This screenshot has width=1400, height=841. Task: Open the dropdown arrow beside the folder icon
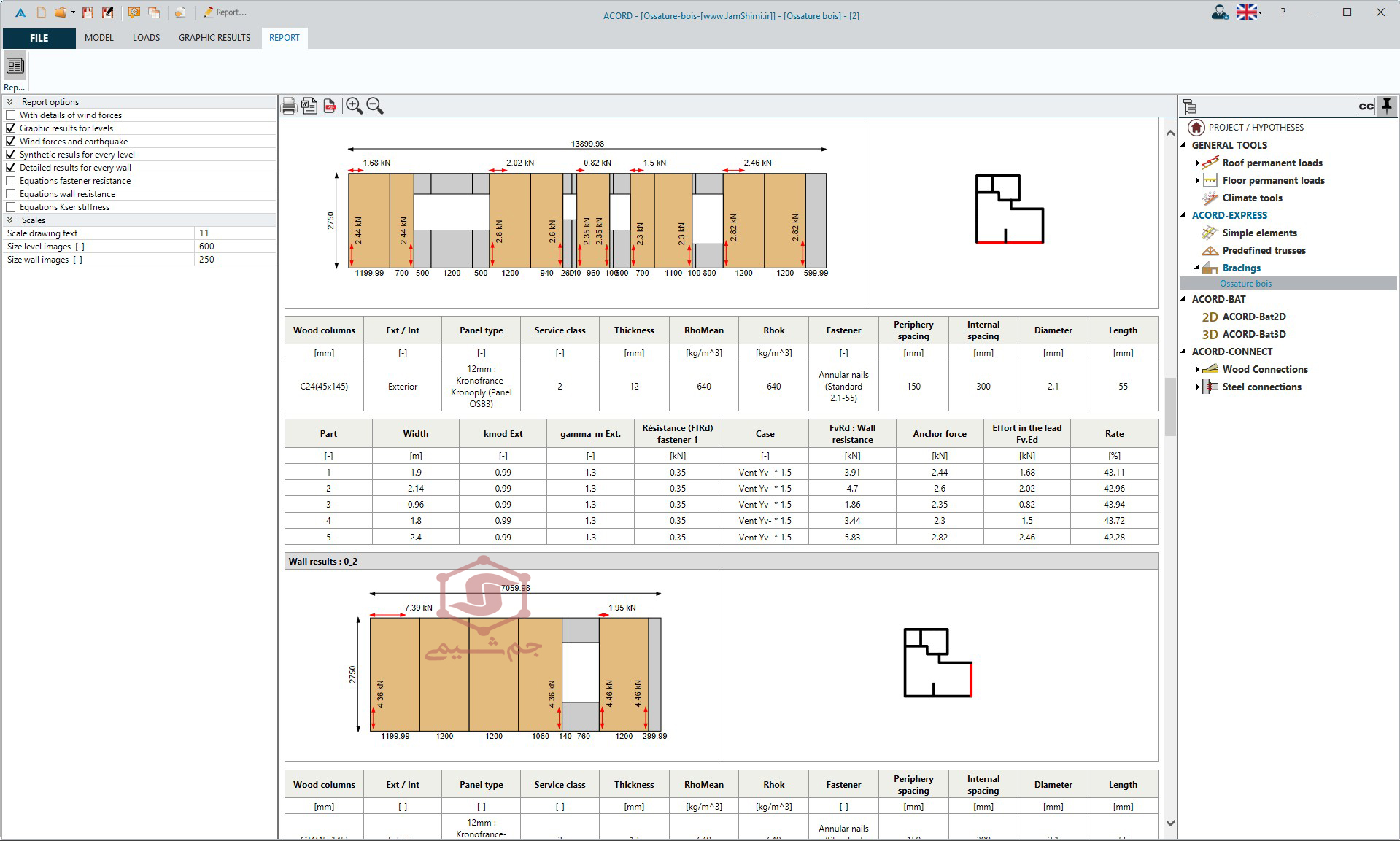[x=73, y=12]
